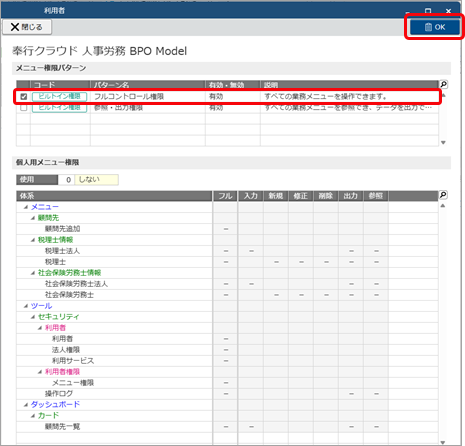Click フル cell of 顧問先追加 row
Image resolution: width=465 pixels, height=446 pixels.
tap(225, 229)
